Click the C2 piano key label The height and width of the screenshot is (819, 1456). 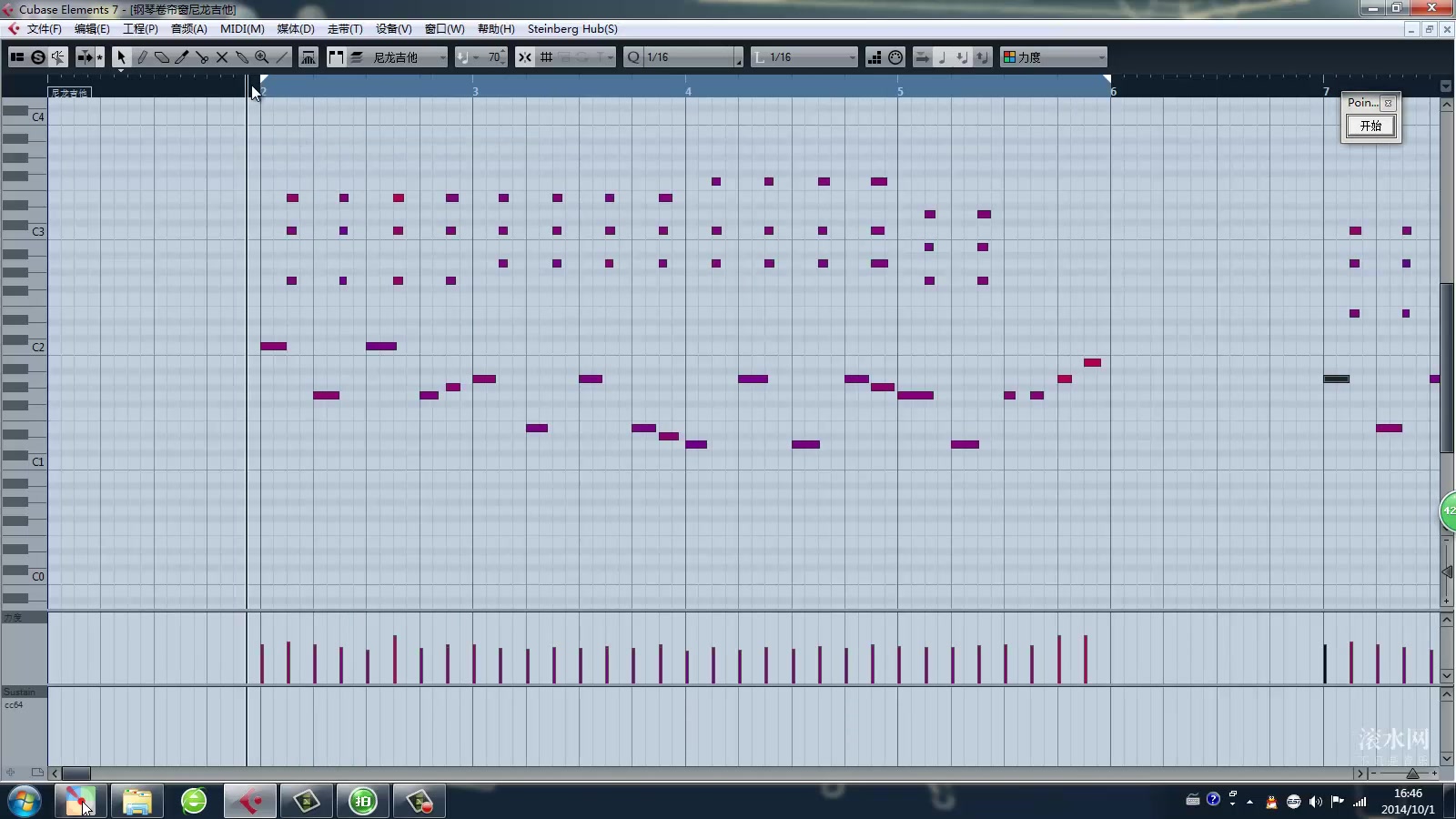pyautogui.click(x=38, y=348)
